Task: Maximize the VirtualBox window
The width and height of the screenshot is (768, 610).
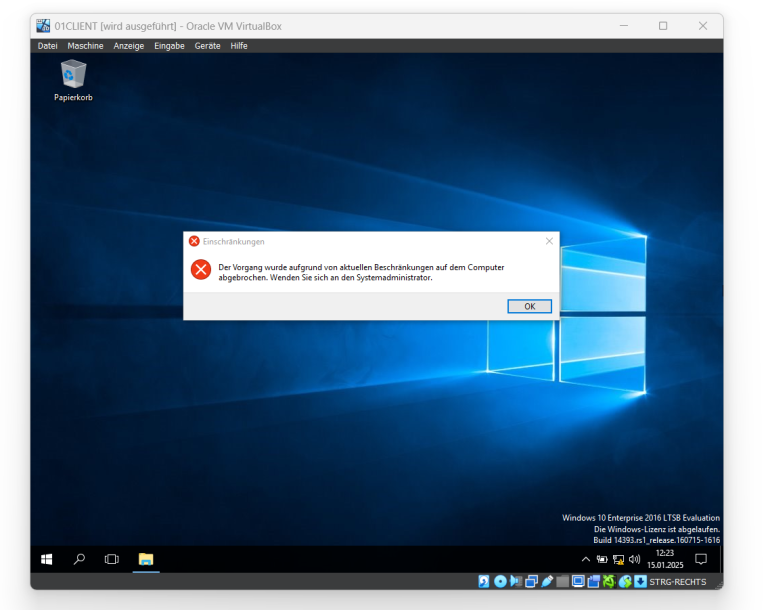Action: 663,25
